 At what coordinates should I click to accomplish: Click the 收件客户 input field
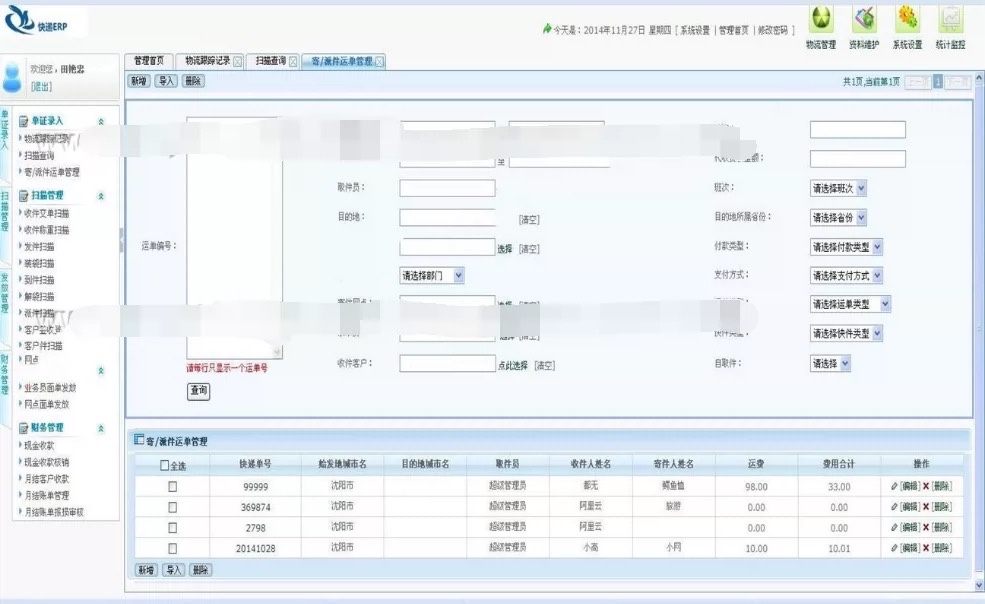447,363
